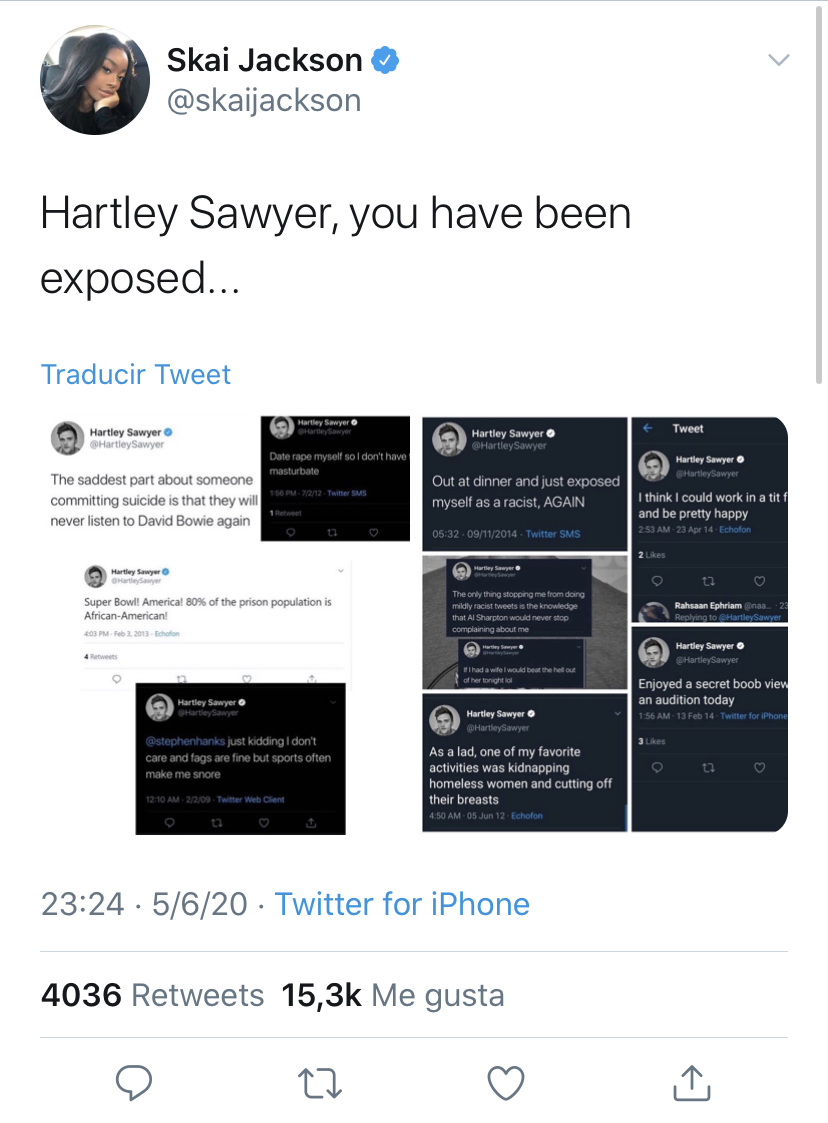This screenshot has height=1123, width=828.
Task: Open the 'As a lad' tweet screenshot
Action: tap(524, 762)
